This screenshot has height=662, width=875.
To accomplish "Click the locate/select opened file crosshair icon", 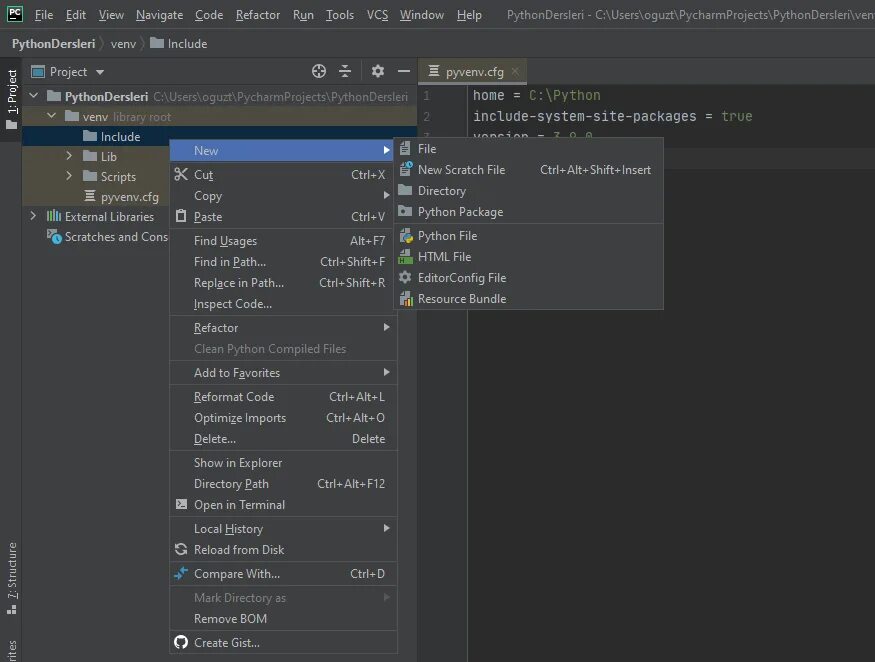I will (319, 71).
